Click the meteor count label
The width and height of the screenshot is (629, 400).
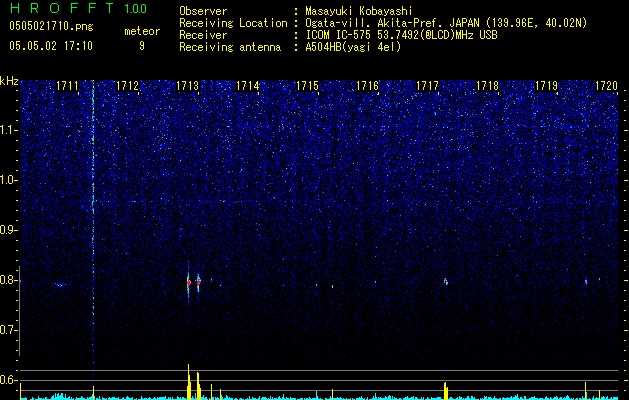142,31
